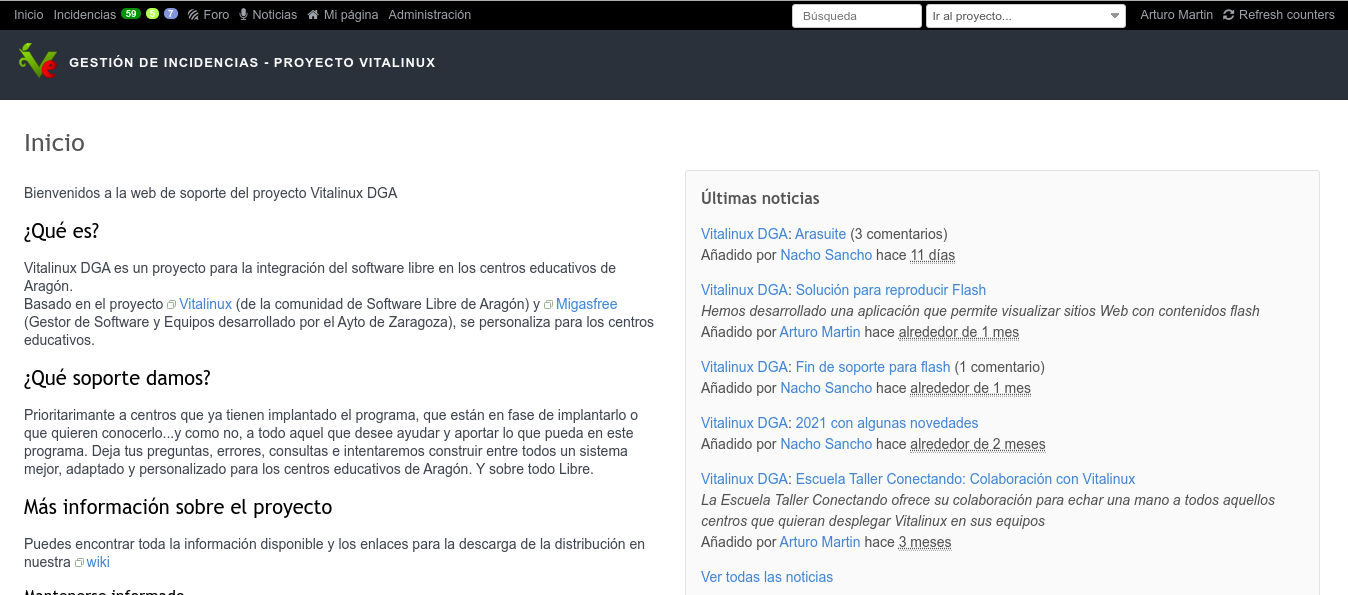Click 'Ver todas las noticias' link
1348x595 pixels.
[x=767, y=577]
